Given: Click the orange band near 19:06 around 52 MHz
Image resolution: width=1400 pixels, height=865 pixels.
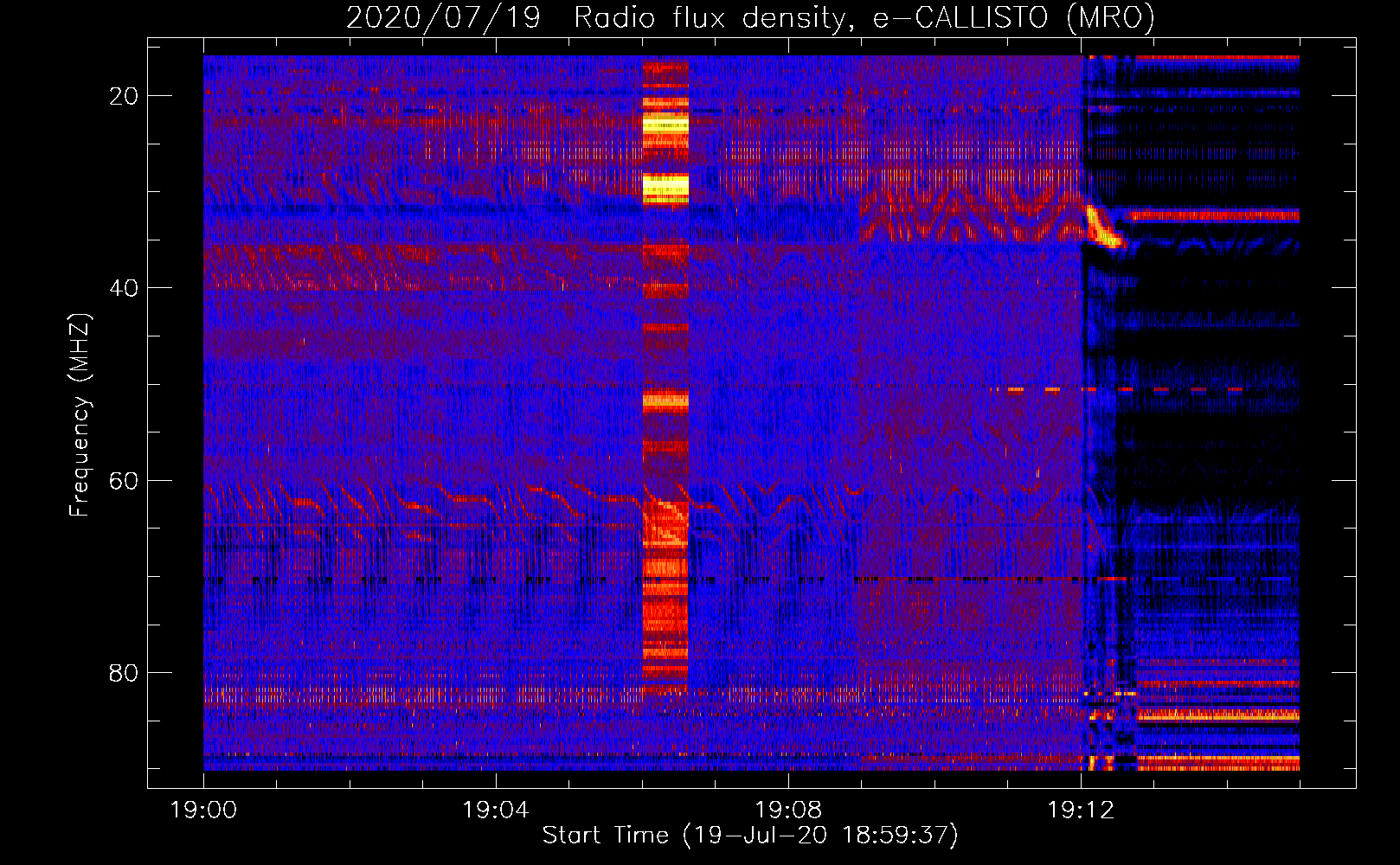Looking at the screenshot, I should click(x=665, y=400).
